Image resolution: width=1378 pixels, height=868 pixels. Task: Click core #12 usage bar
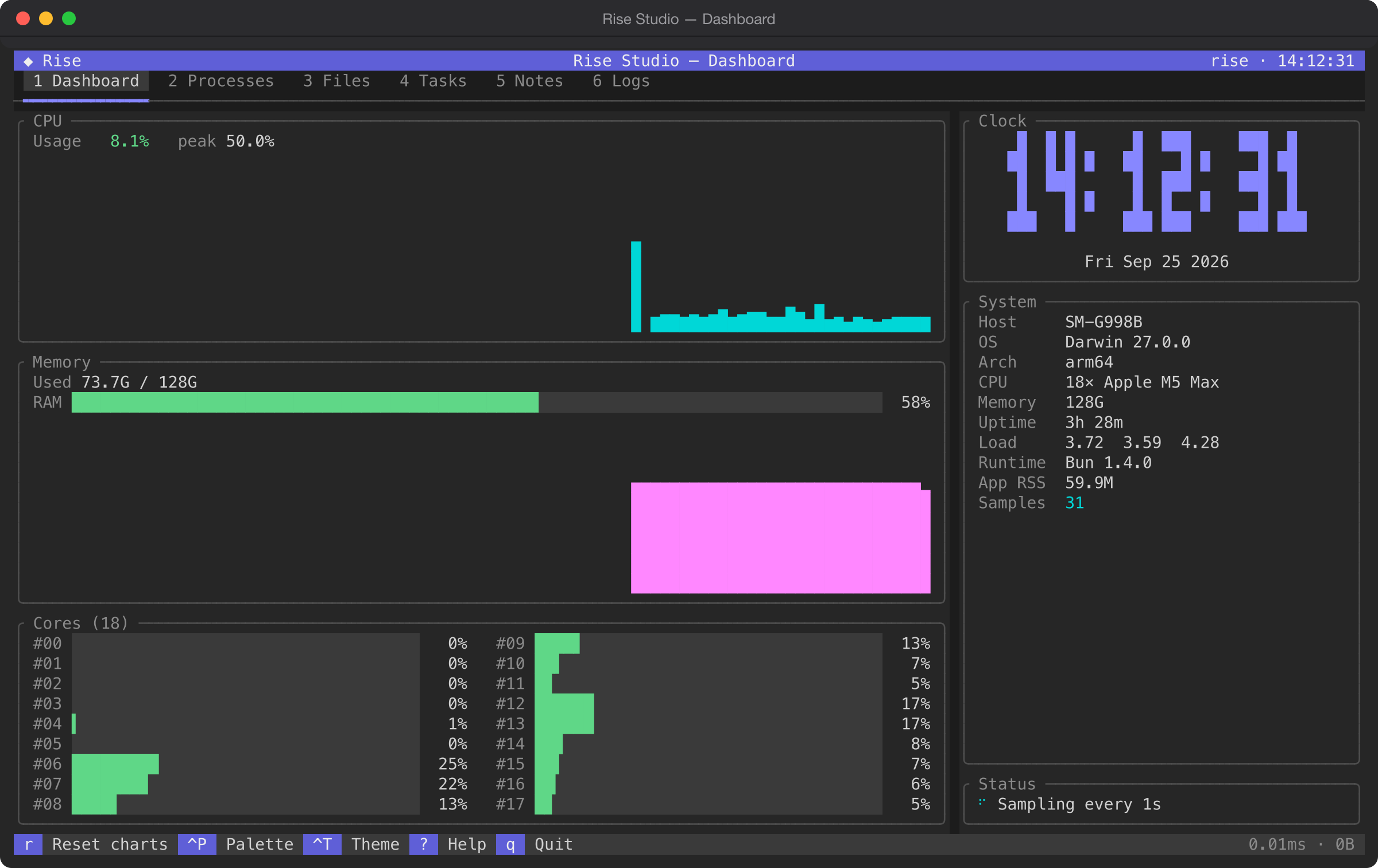pos(708,704)
